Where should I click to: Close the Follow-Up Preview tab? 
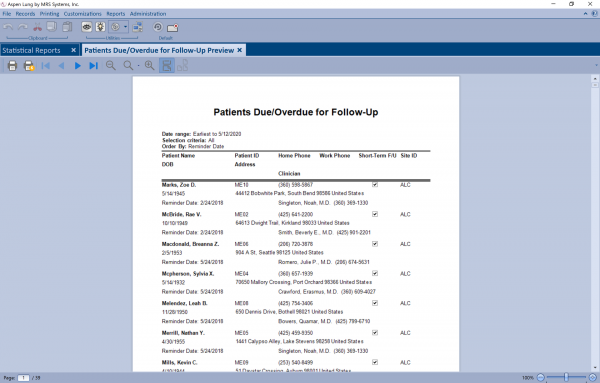240,50
